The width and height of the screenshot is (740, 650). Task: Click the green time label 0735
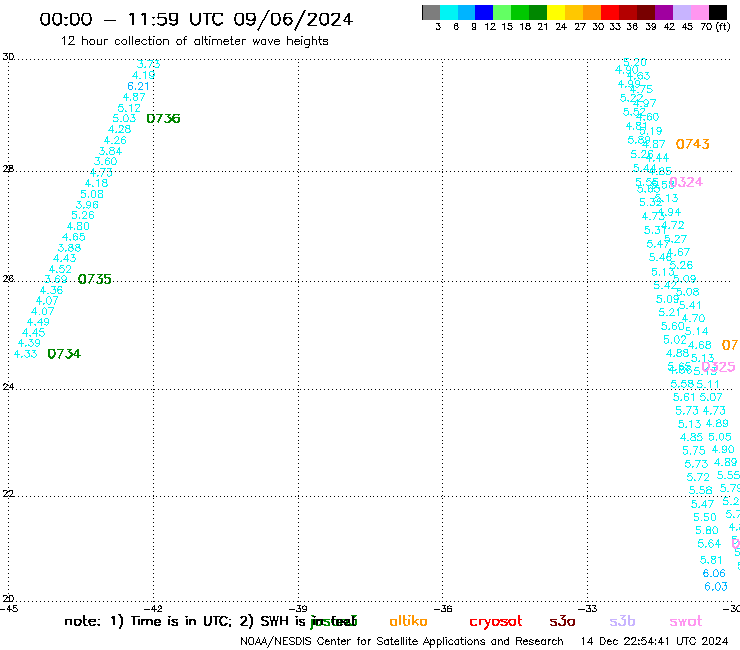(94, 279)
